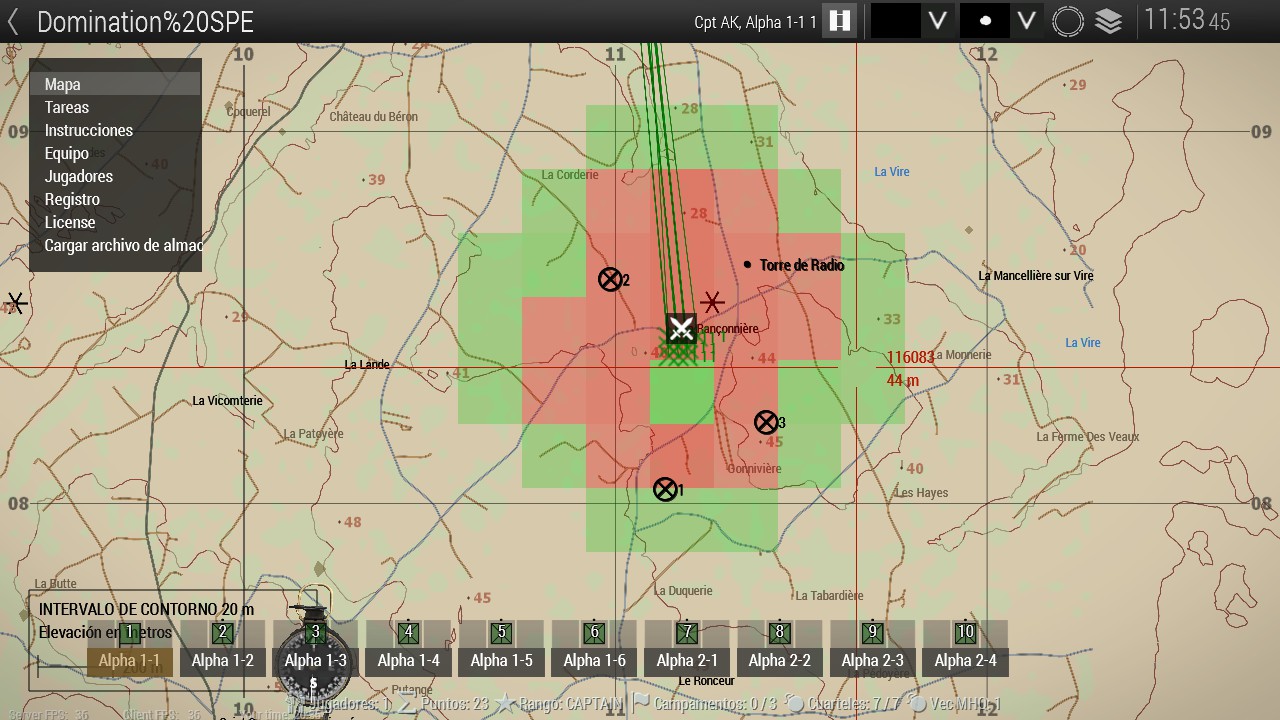Click the star icon beside Rango: CAPTAIN
This screenshot has height=720, width=1280.
pyautogui.click(x=505, y=704)
